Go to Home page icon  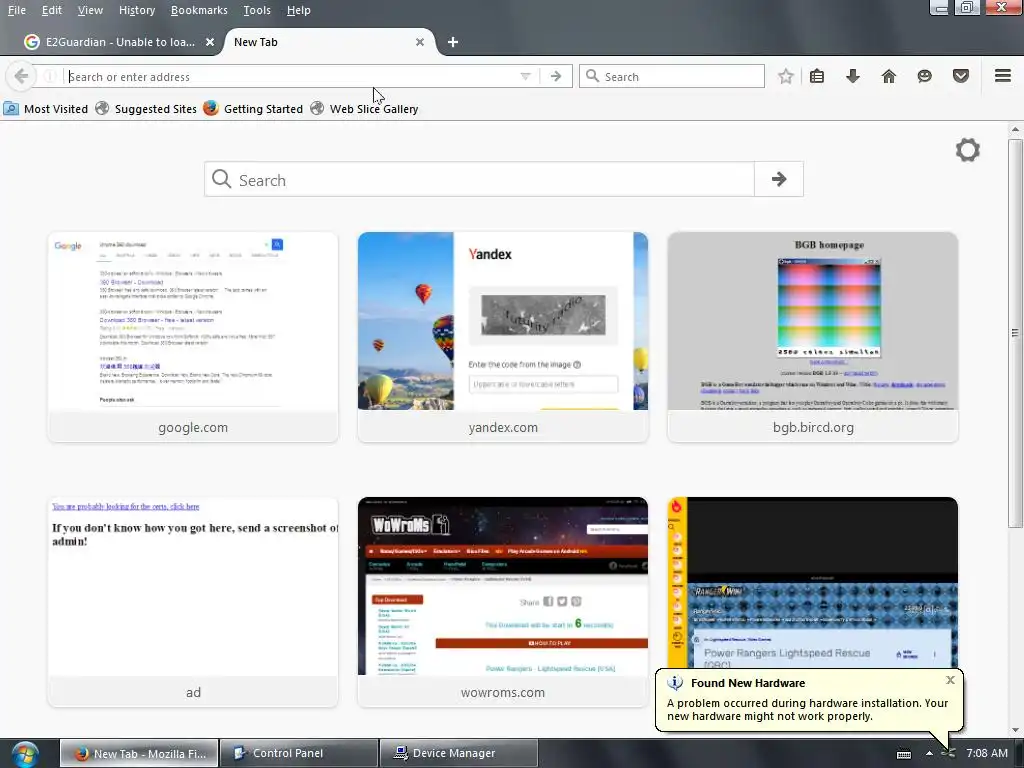(889, 76)
